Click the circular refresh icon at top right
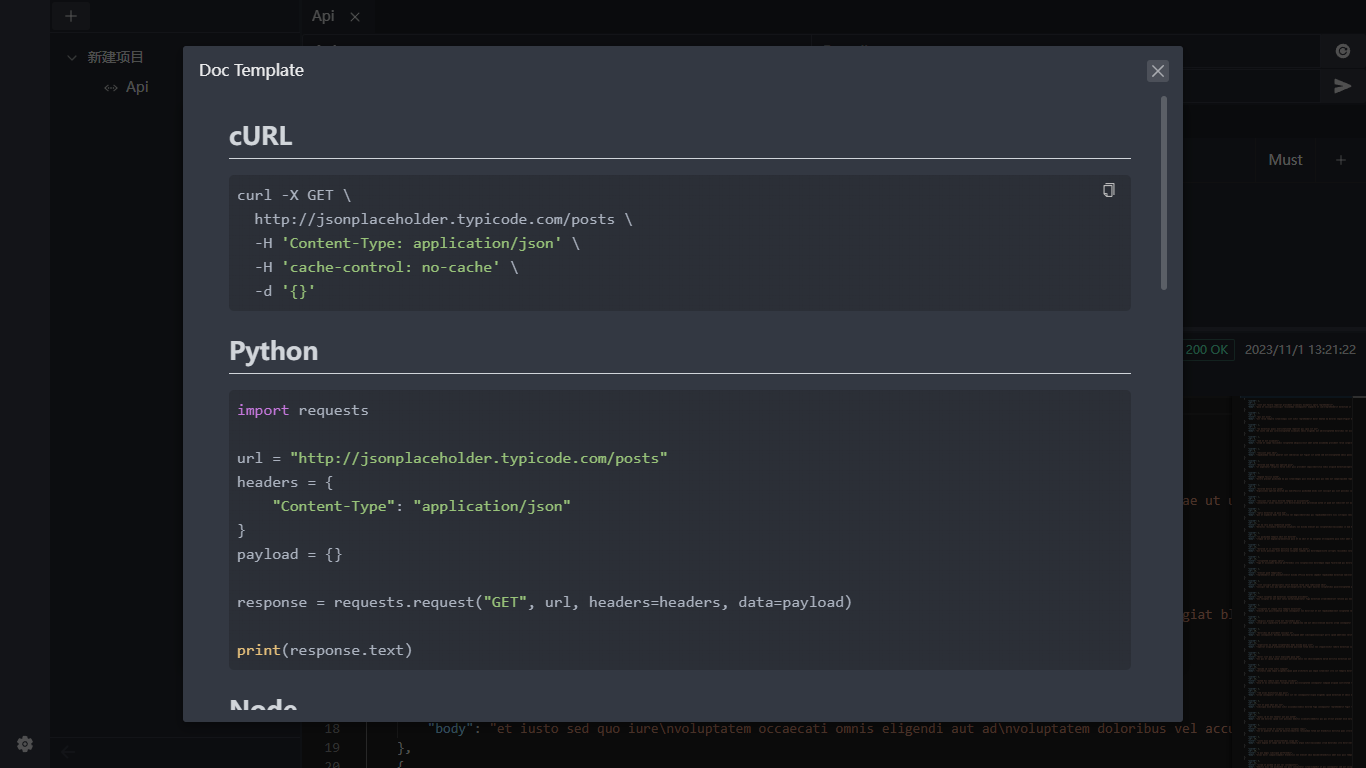The width and height of the screenshot is (1366, 768). pyautogui.click(x=1342, y=51)
